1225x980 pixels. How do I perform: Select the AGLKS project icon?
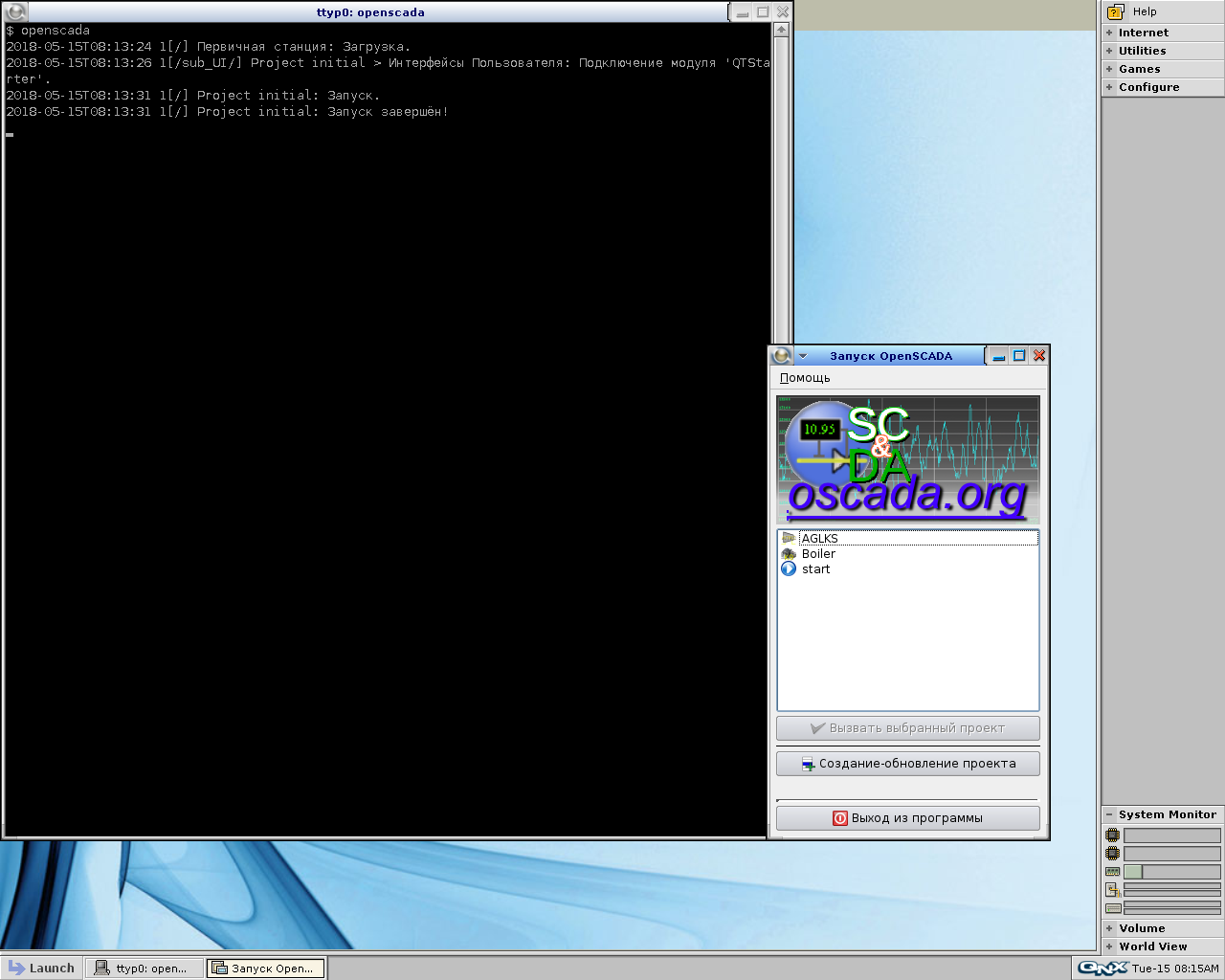point(789,538)
